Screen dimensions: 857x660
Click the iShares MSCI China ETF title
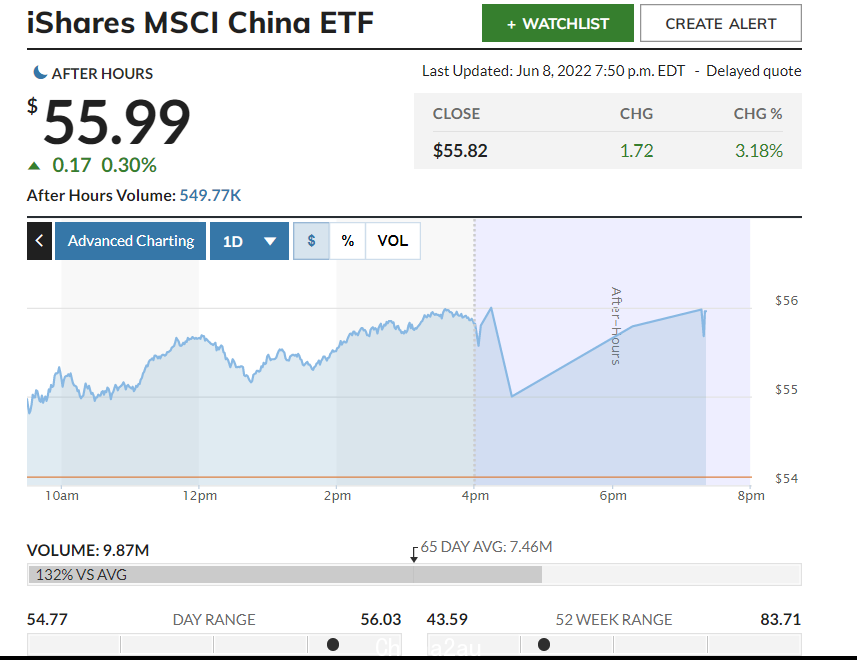pyautogui.click(x=200, y=23)
